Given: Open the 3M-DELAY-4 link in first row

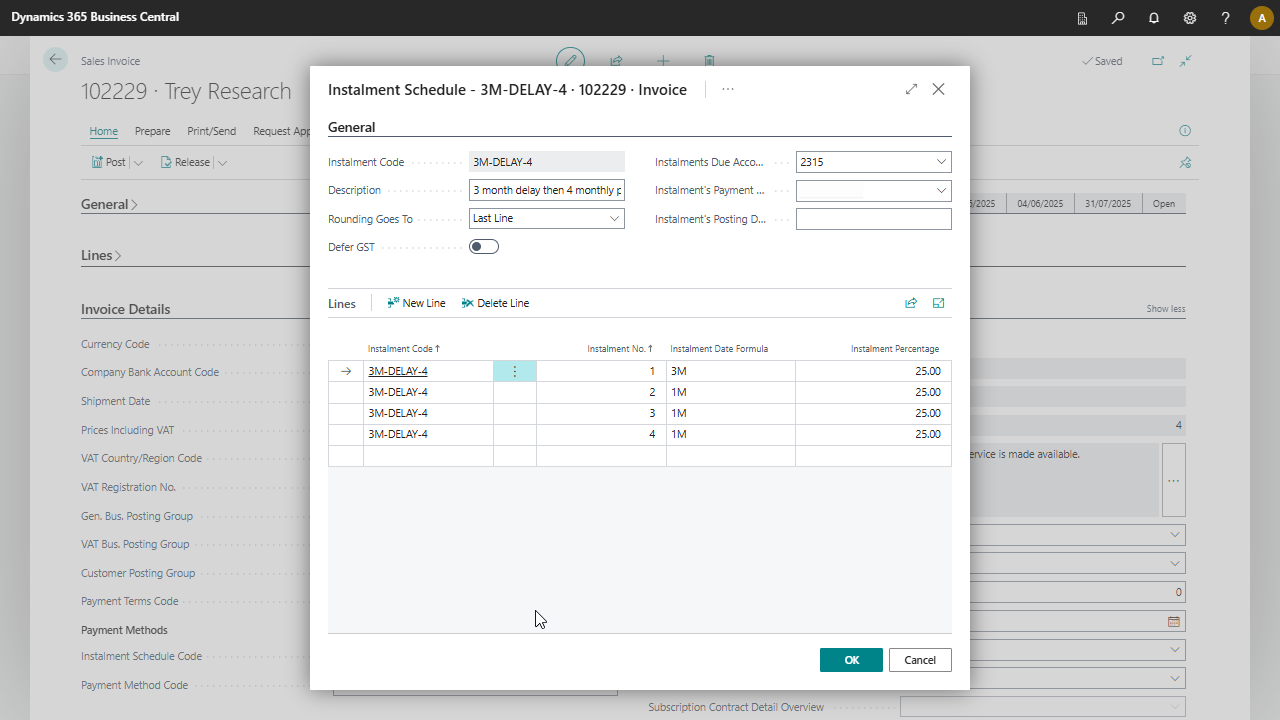Looking at the screenshot, I should pyautogui.click(x=398, y=371).
